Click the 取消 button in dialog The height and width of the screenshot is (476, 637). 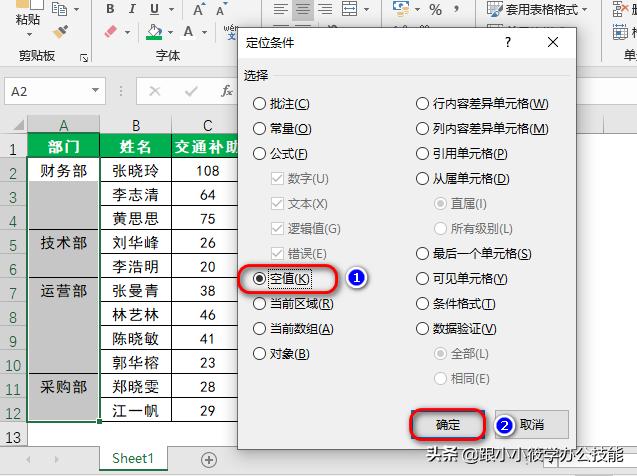click(x=531, y=425)
